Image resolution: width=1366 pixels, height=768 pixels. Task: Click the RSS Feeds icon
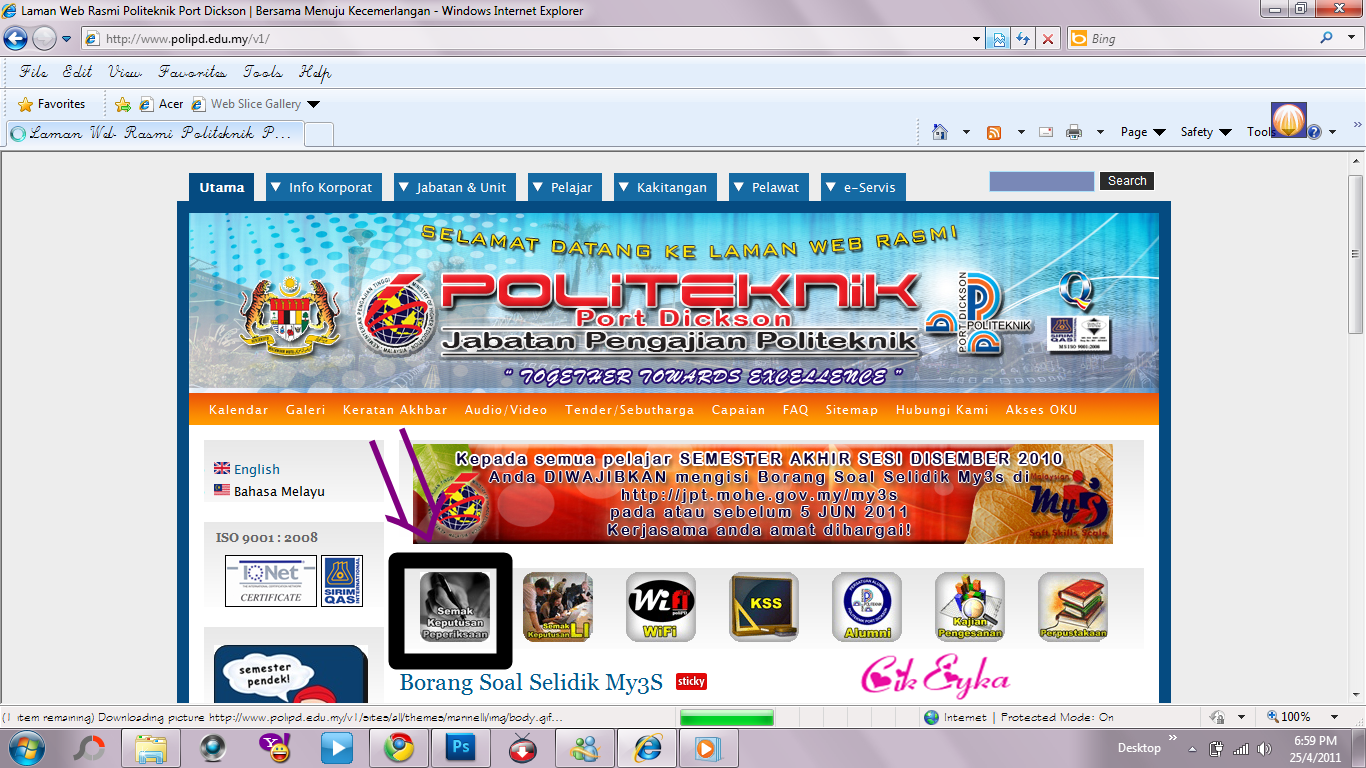[x=994, y=132]
